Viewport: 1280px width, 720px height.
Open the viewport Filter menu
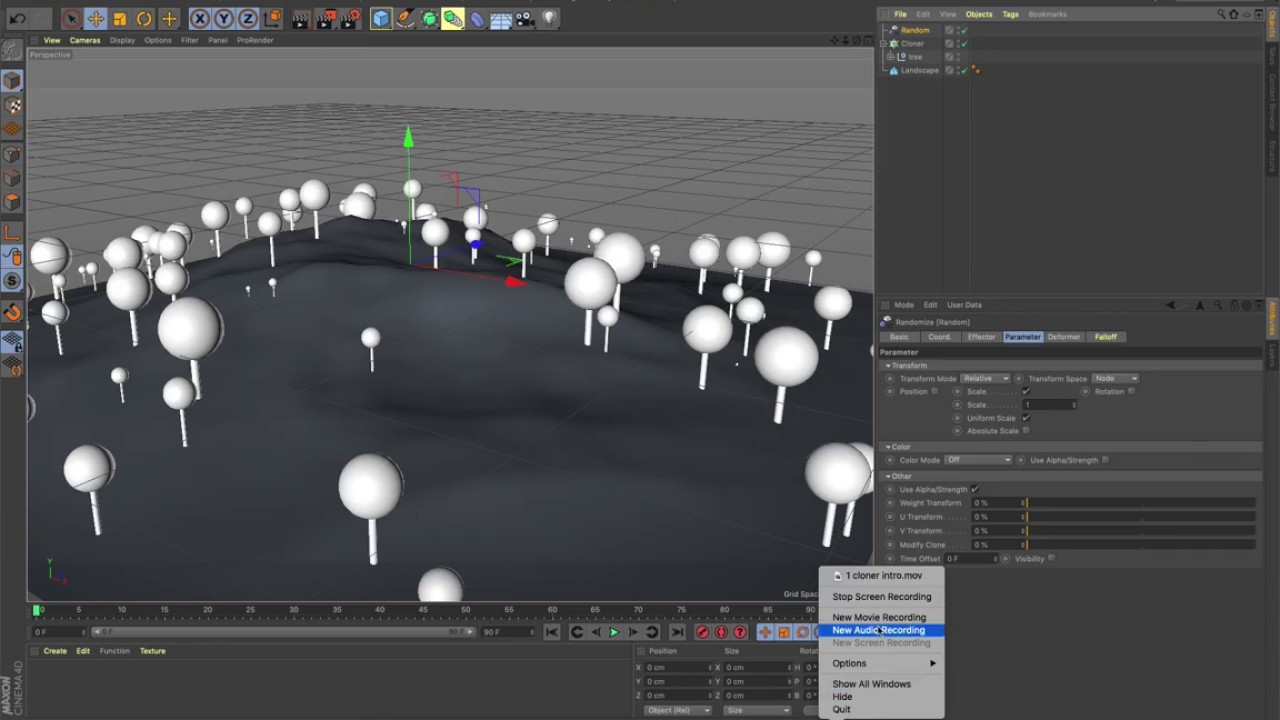tap(189, 40)
